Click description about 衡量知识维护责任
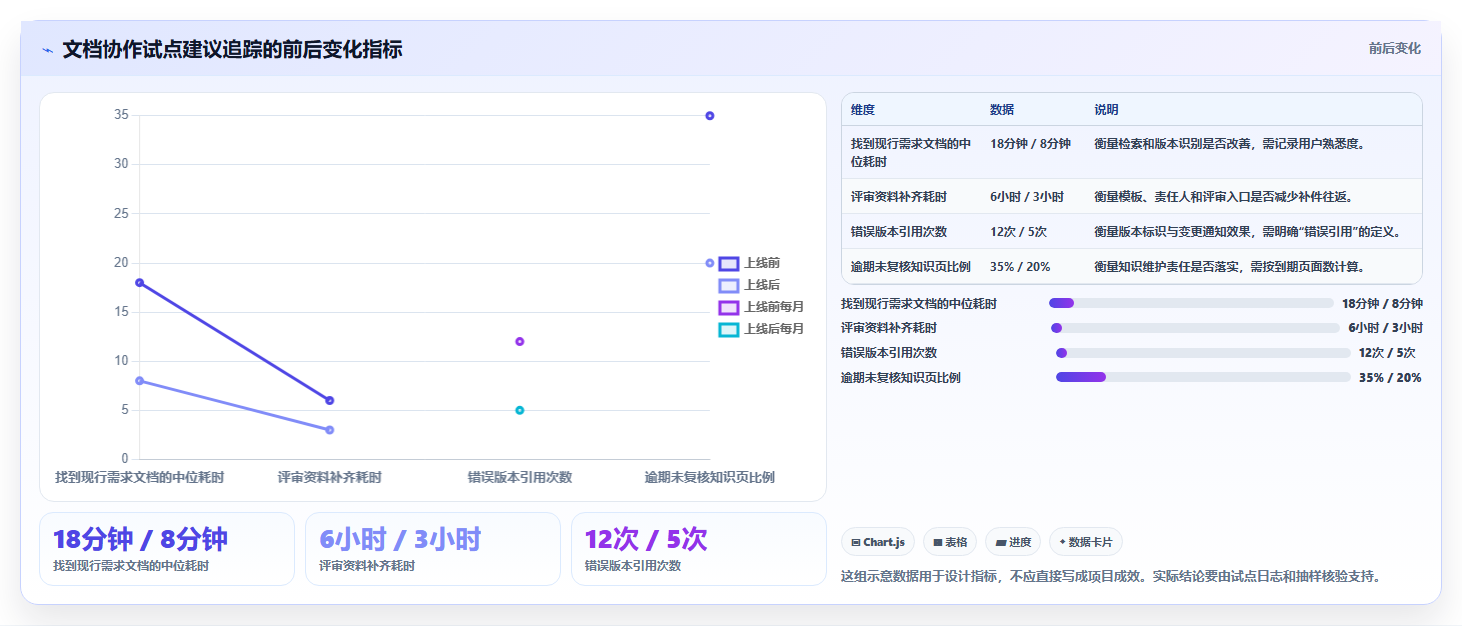Screen dimensions: 1462x626 click(1230, 267)
